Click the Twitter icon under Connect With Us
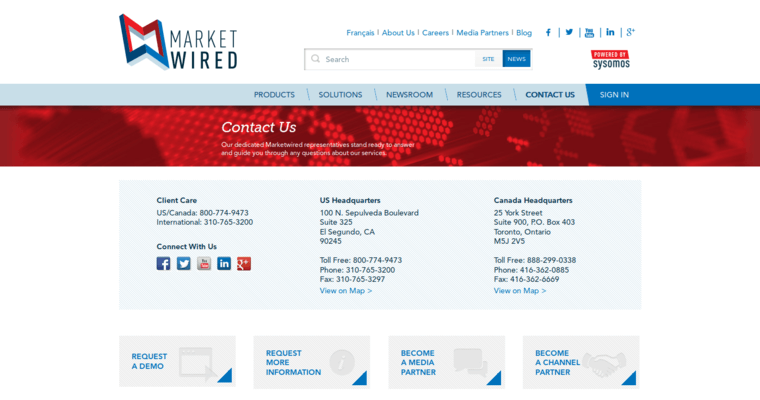This screenshot has height=400, width=760. tap(184, 263)
